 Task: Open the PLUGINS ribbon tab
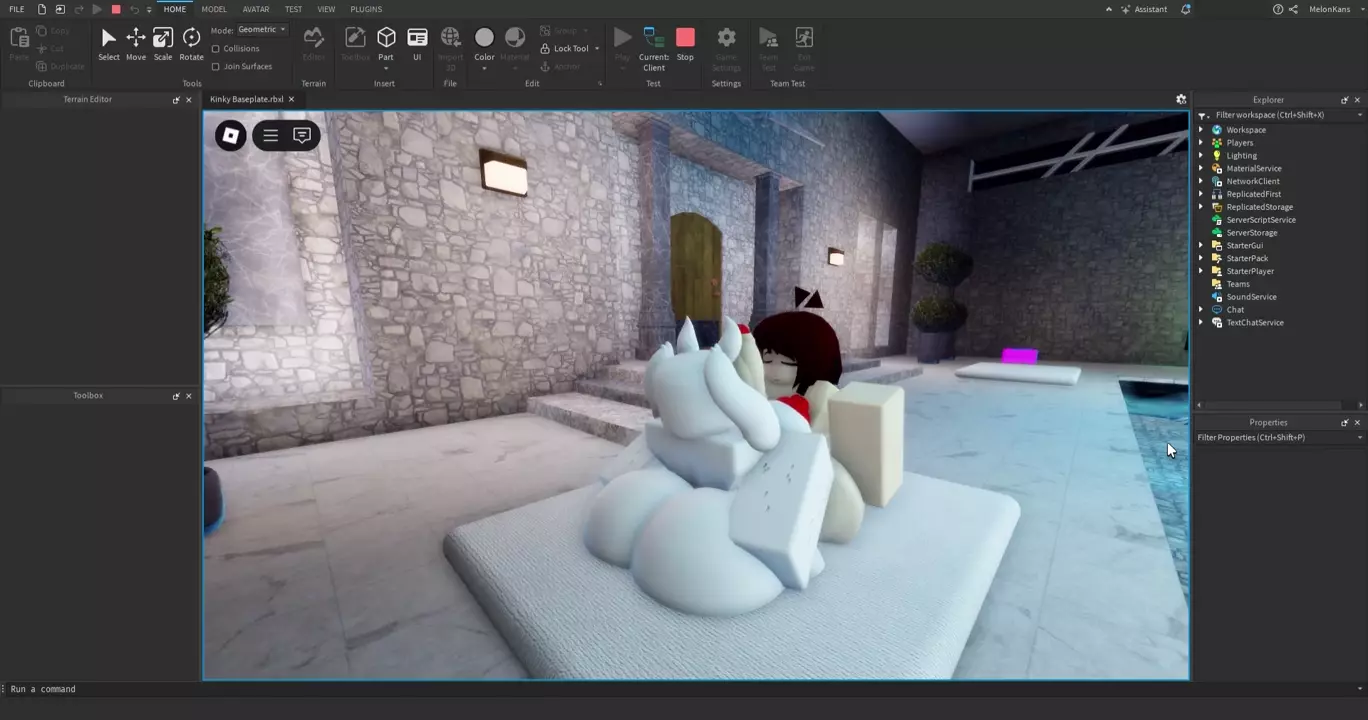(x=366, y=9)
